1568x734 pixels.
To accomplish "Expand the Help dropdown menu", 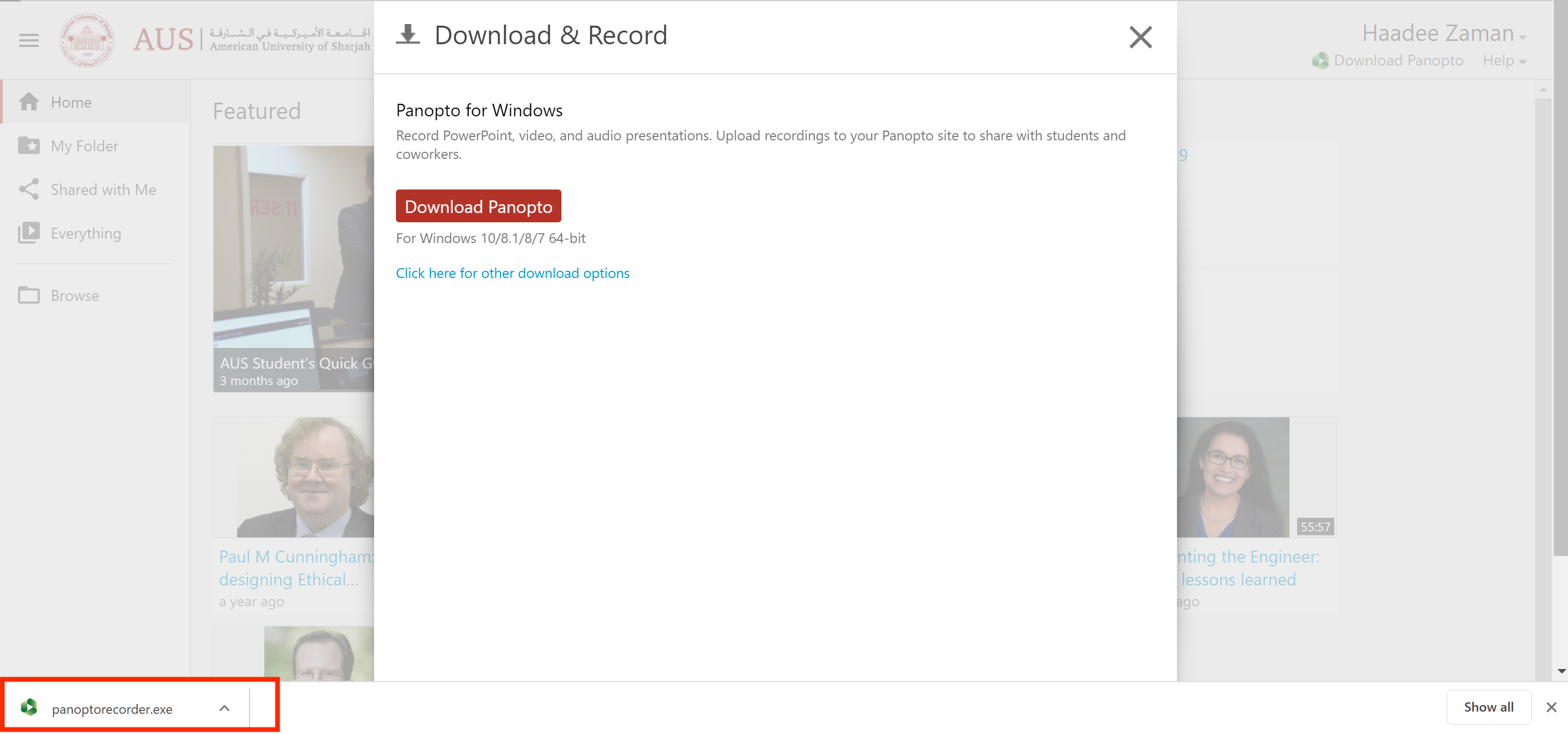I will [x=1504, y=60].
